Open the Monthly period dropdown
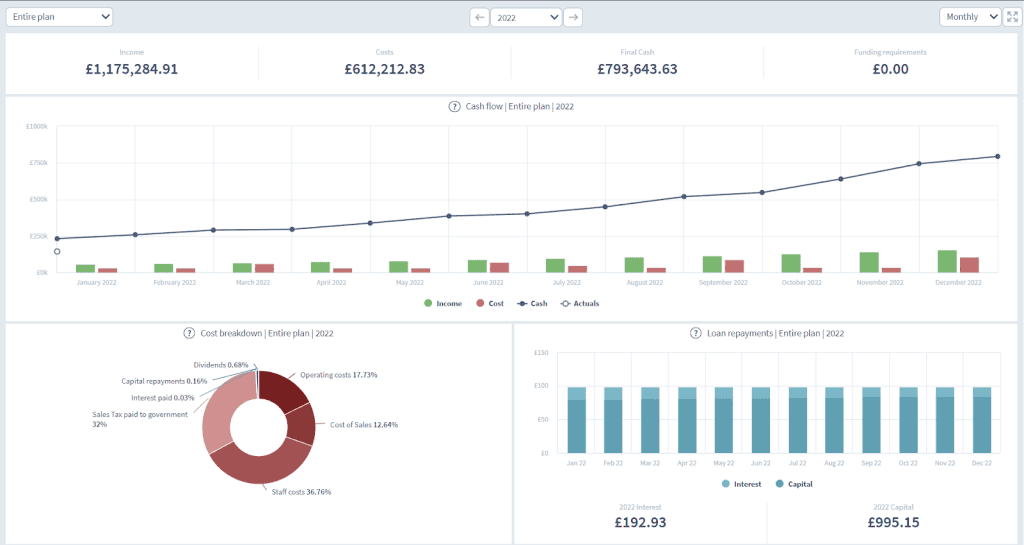Image resolution: width=1024 pixels, height=545 pixels. (x=970, y=17)
